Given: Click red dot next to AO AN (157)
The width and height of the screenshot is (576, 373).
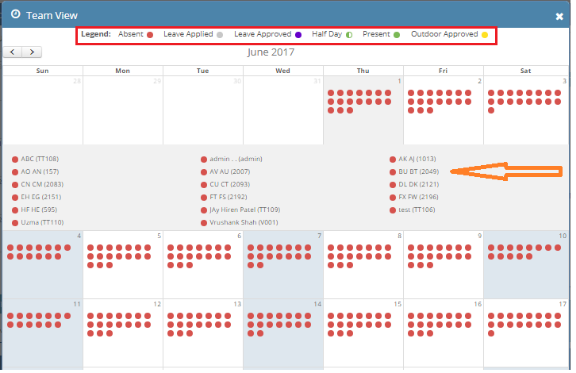Looking at the screenshot, I should coord(15,172).
